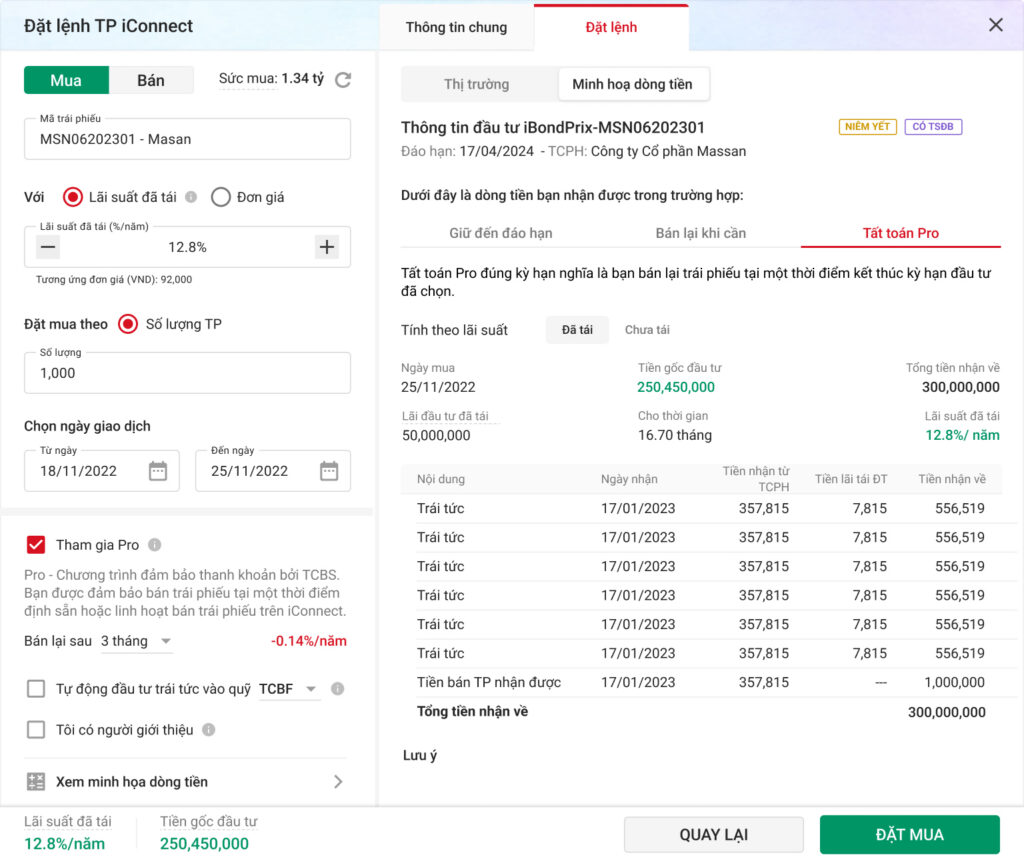Viewport: 1024px width, 861px height.
Task: Select the Giữ đến đáo hạn tab
Action: click(500, 233)
